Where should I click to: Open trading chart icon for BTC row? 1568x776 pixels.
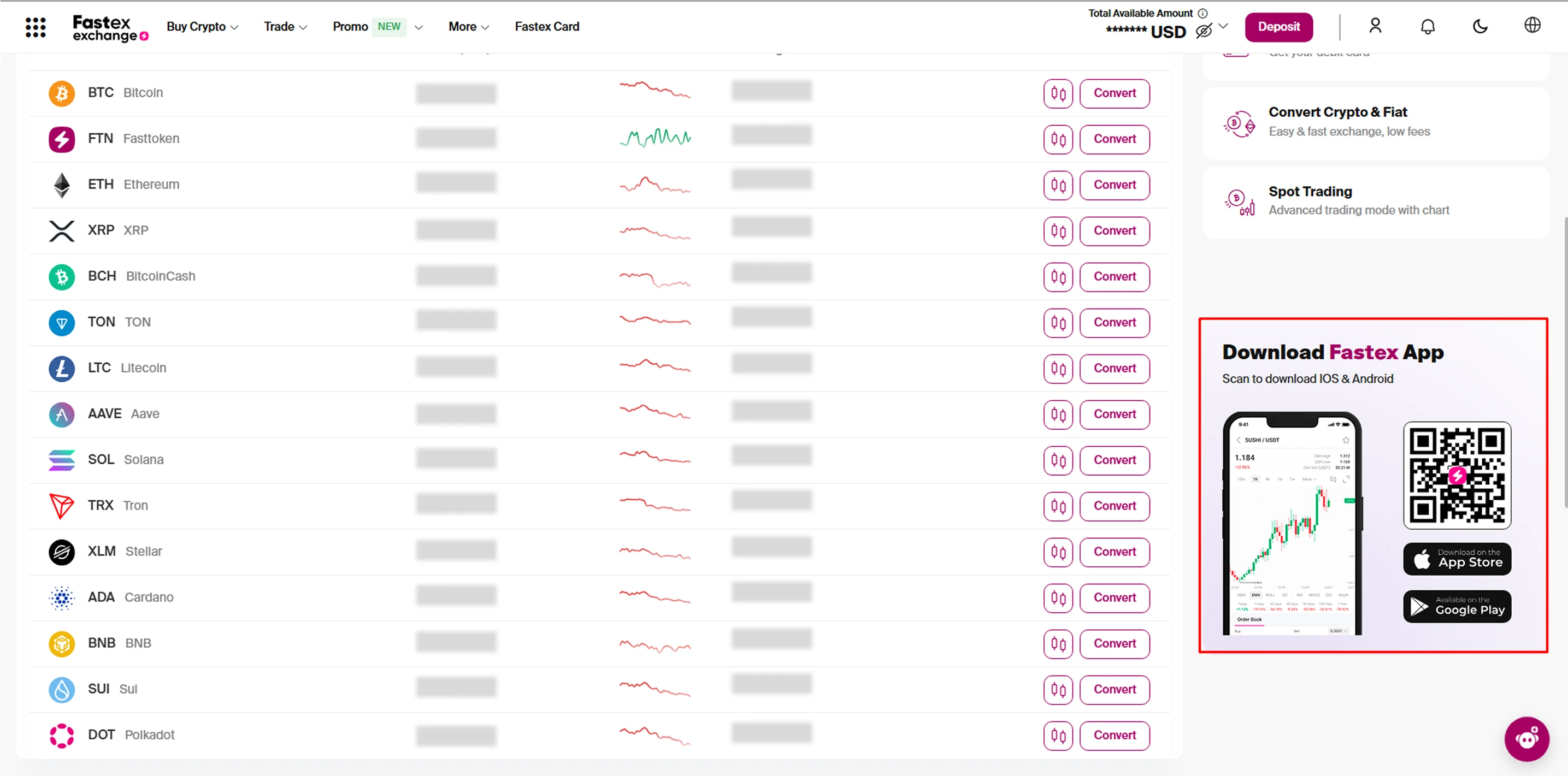(1058, 94)
